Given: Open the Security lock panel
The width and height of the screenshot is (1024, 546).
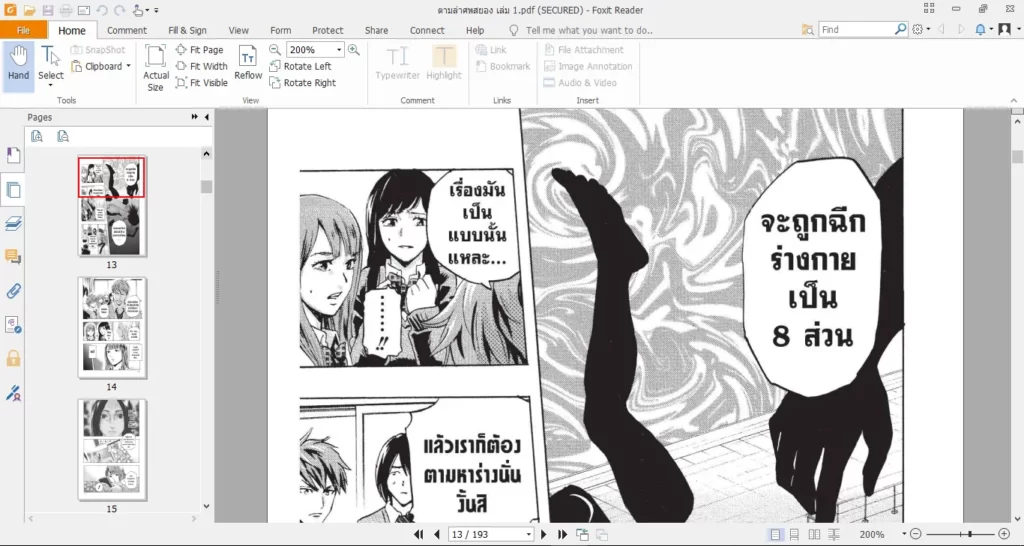Looking at the screenshot, I should coord(13,358).
